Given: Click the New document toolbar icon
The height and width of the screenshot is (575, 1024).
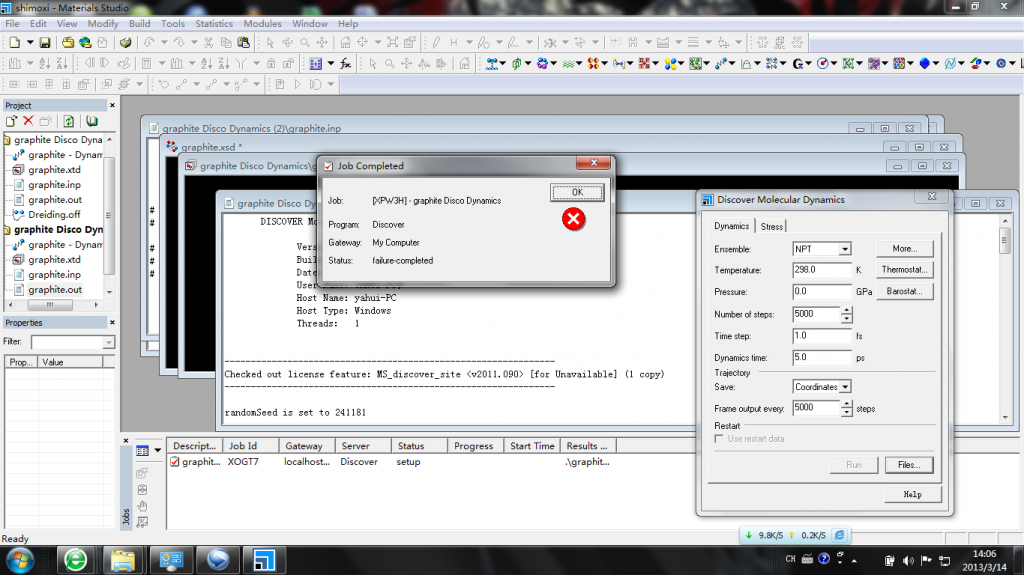Looking at the screenshot, I should pyautogui.click(x=14, y=42).
